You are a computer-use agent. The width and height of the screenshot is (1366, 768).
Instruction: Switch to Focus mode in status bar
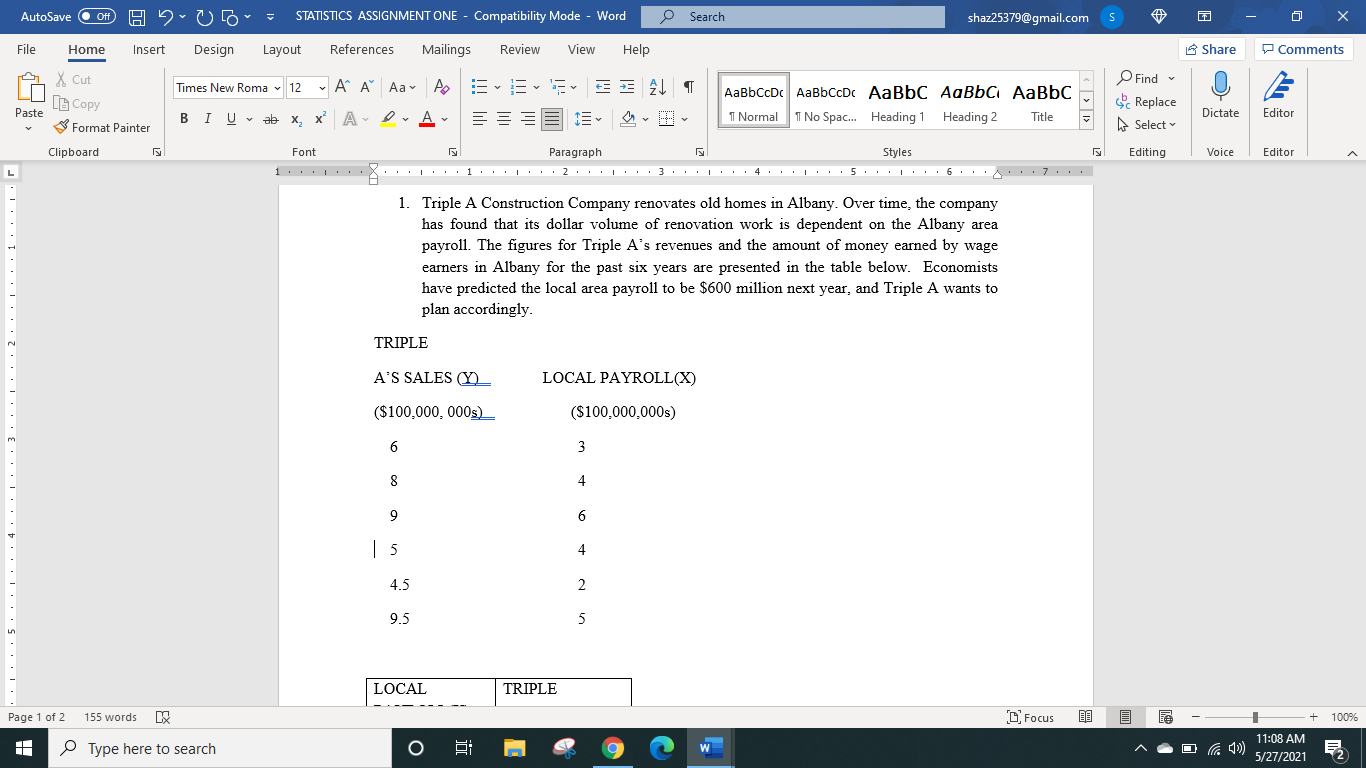(x=1030, y=717)
